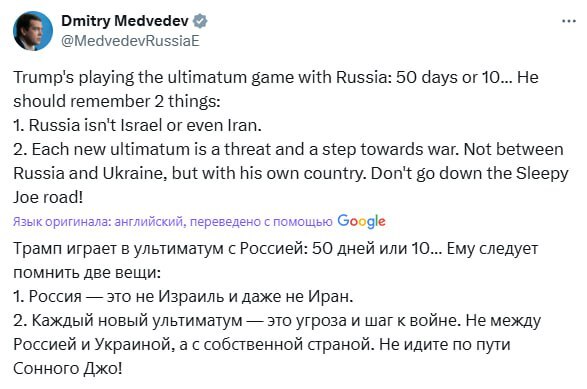
Task: Click the 'should remember 2 things:' line
Action: pyautogui.click(x=117, y=101)
